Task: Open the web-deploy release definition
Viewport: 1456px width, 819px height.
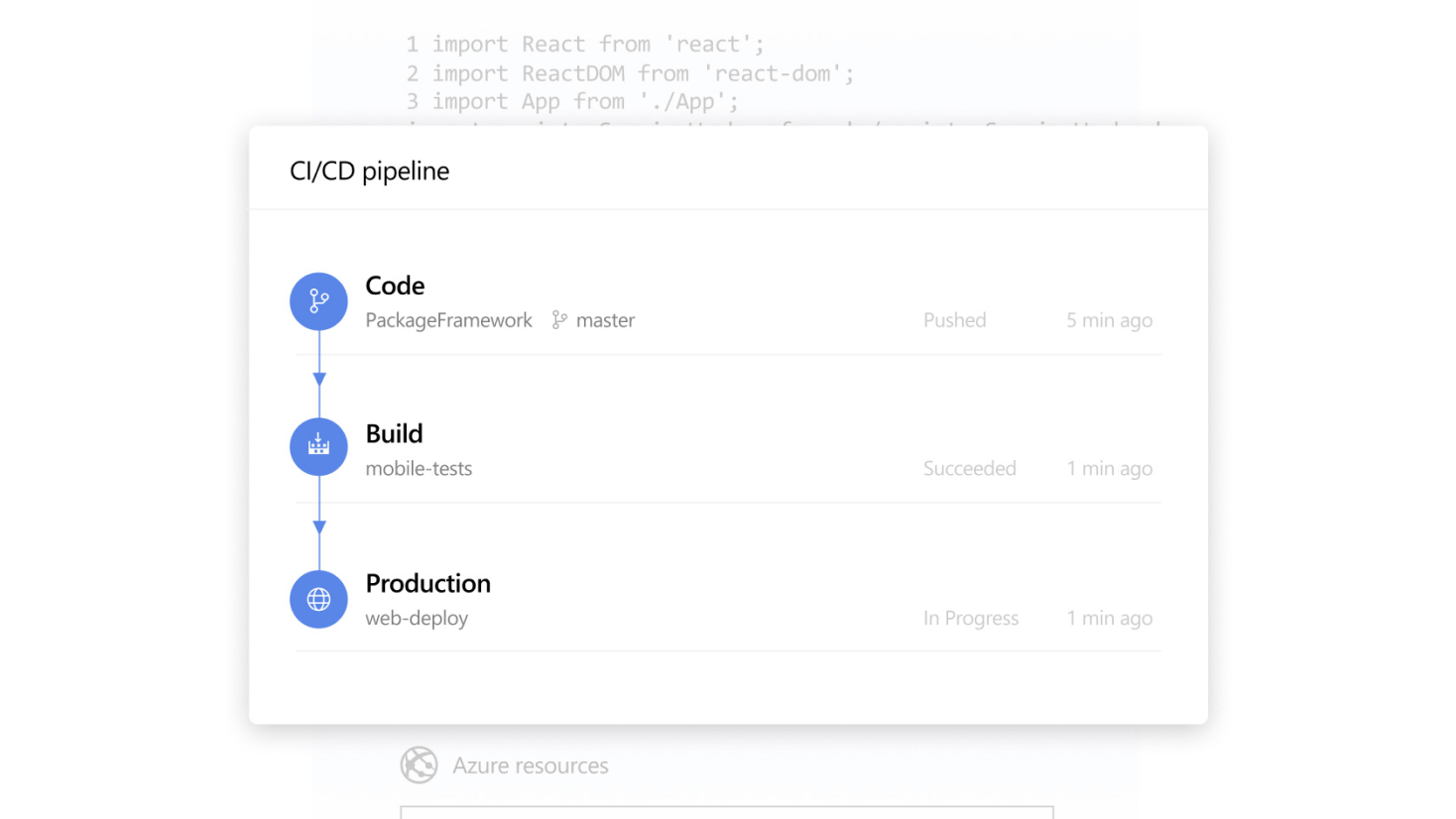Action: point(417,618)
